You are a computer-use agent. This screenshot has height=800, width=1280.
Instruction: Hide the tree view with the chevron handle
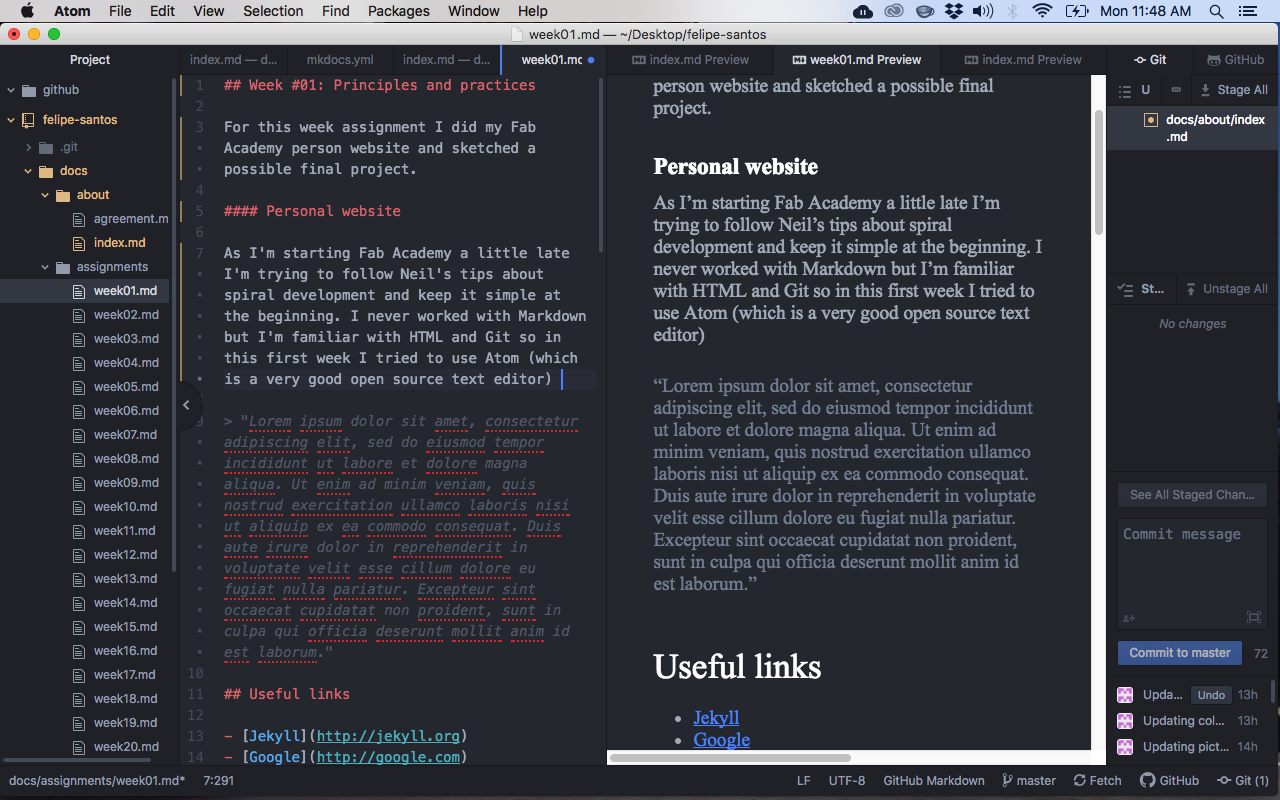[186, 405]
